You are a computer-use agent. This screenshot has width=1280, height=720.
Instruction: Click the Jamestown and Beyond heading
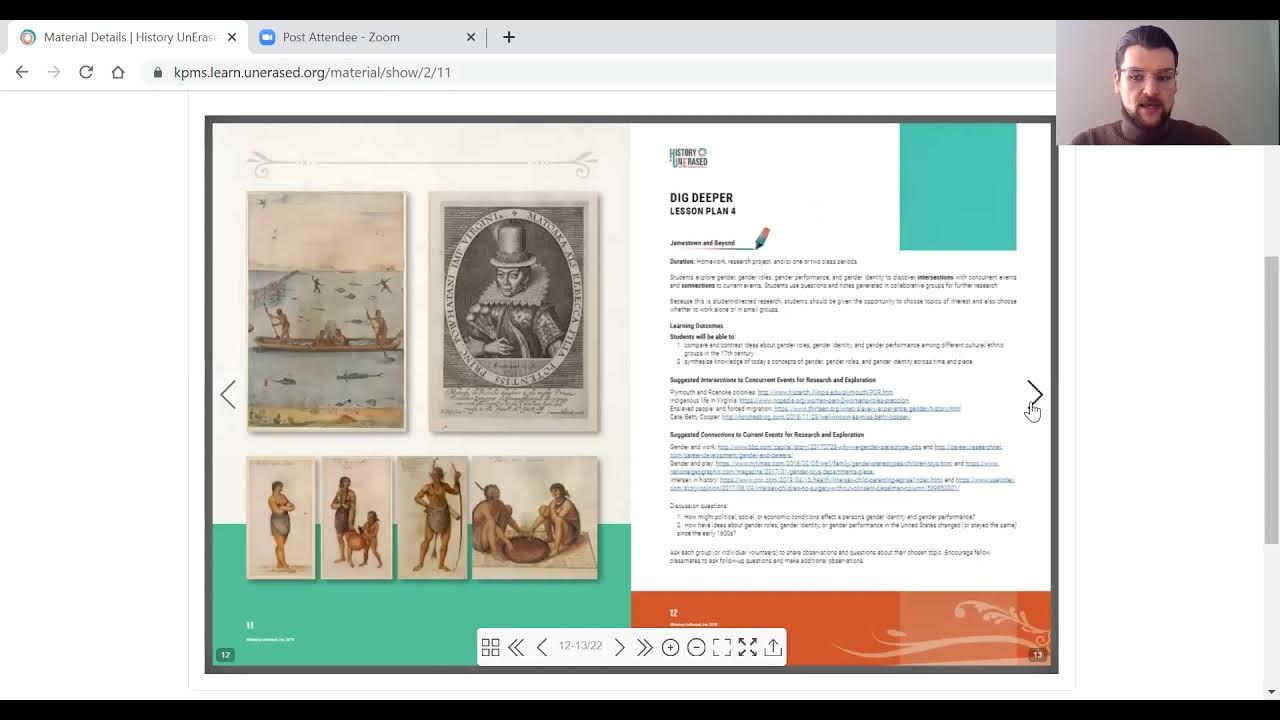point(702,243)
